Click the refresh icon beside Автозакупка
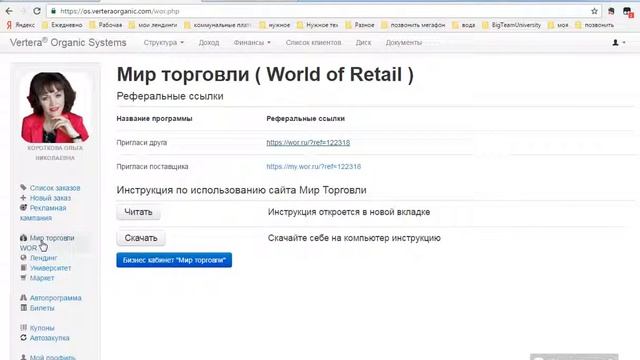Viewport: 640px width, 360px height. point(23,338)
